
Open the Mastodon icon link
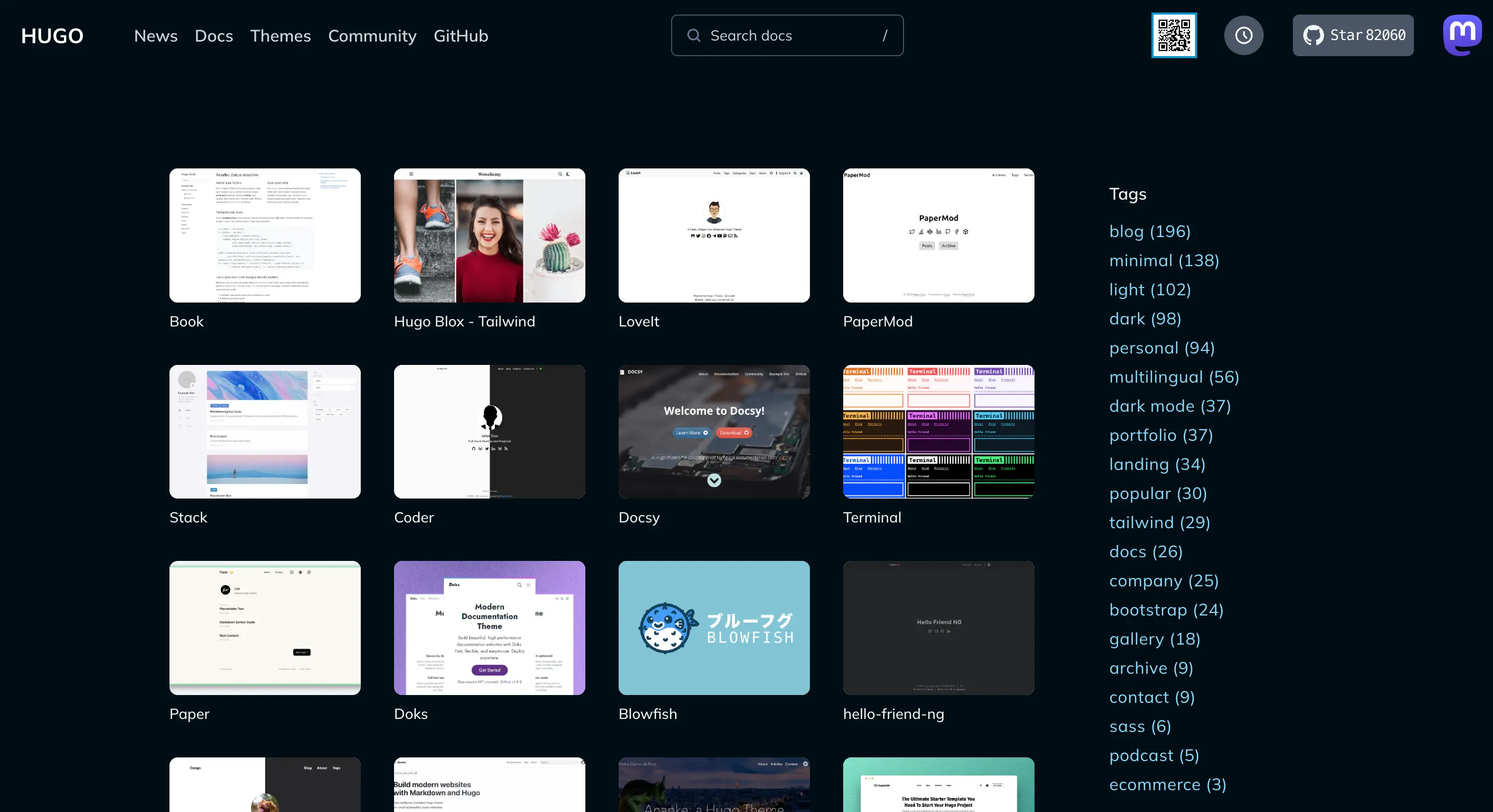click(x=1462, y=35)
